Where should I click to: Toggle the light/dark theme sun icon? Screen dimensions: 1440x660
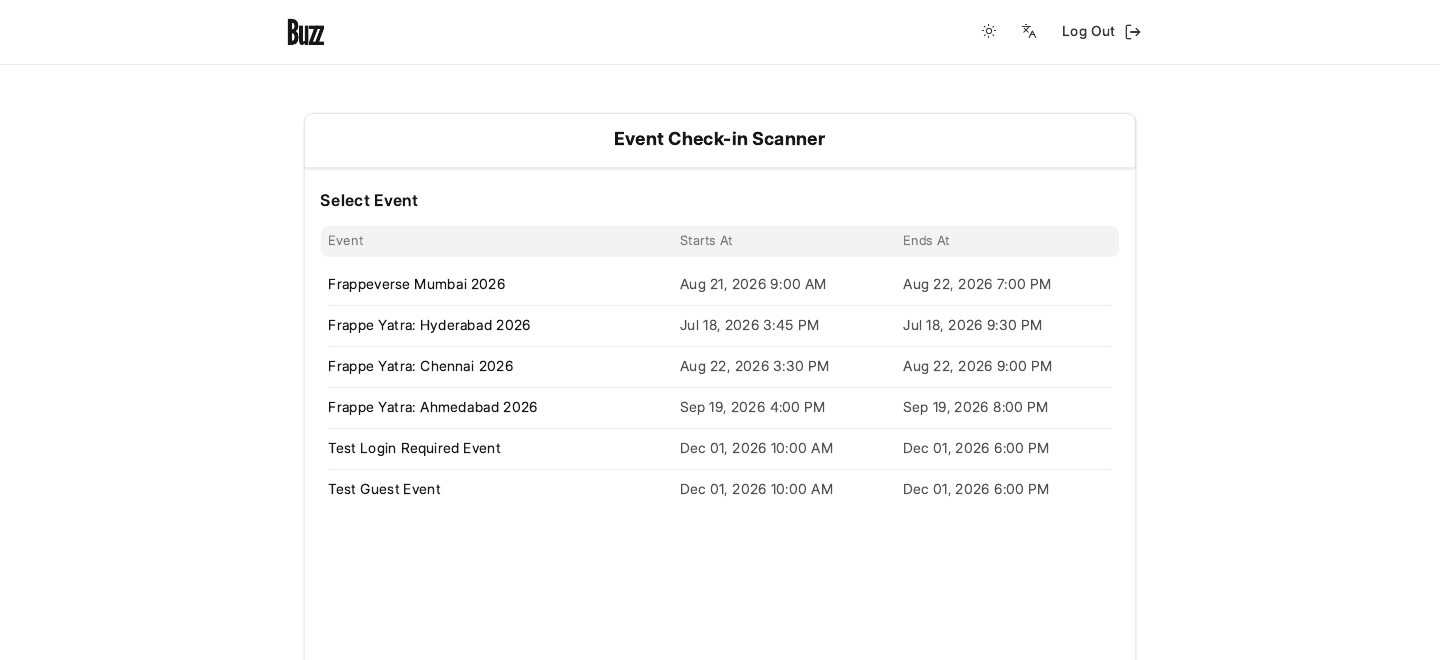989,32
